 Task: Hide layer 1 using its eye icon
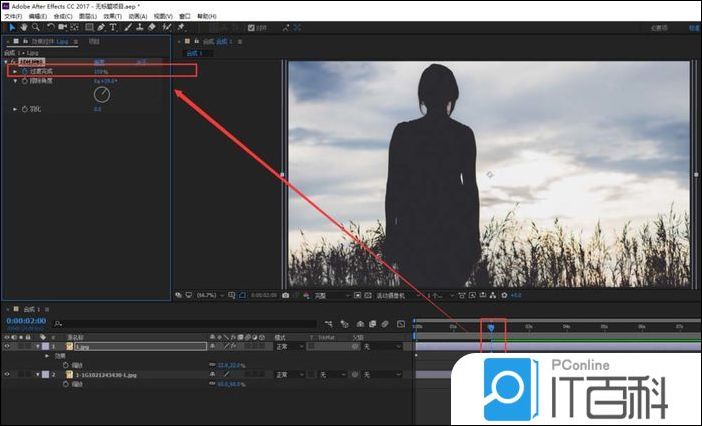(x=7, y=346)
